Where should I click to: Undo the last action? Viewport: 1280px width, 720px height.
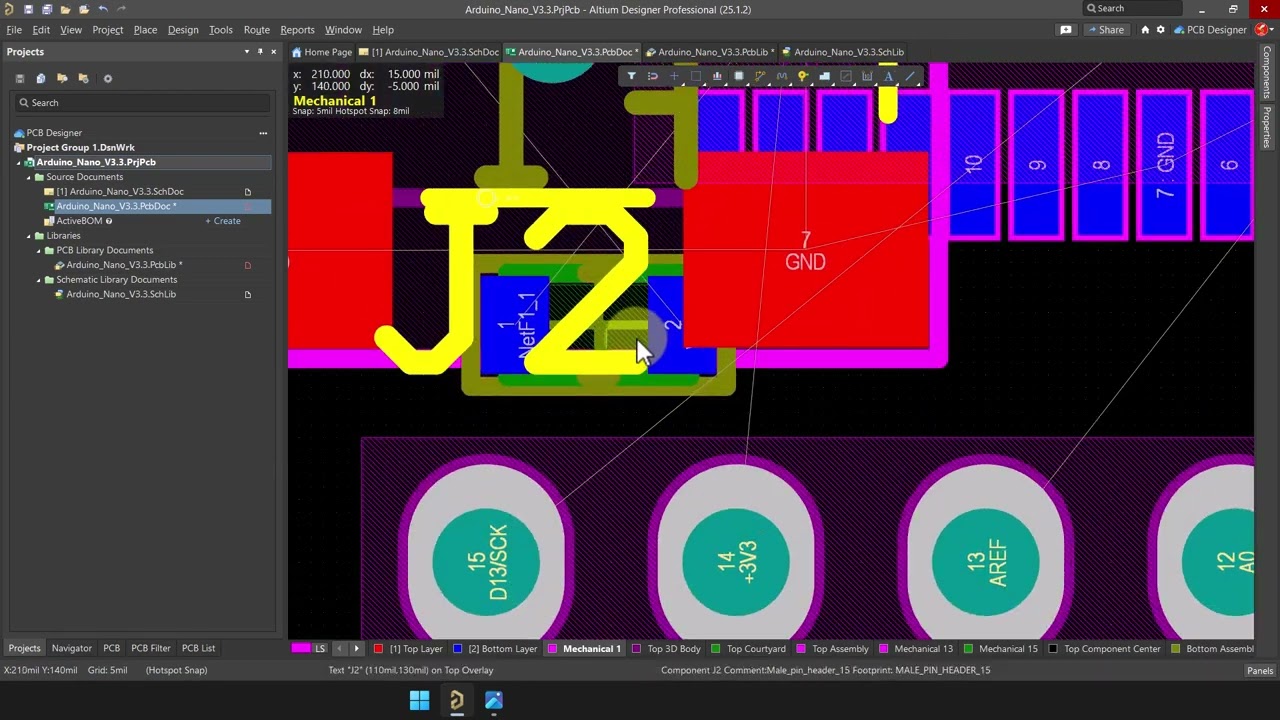[102, 9]
